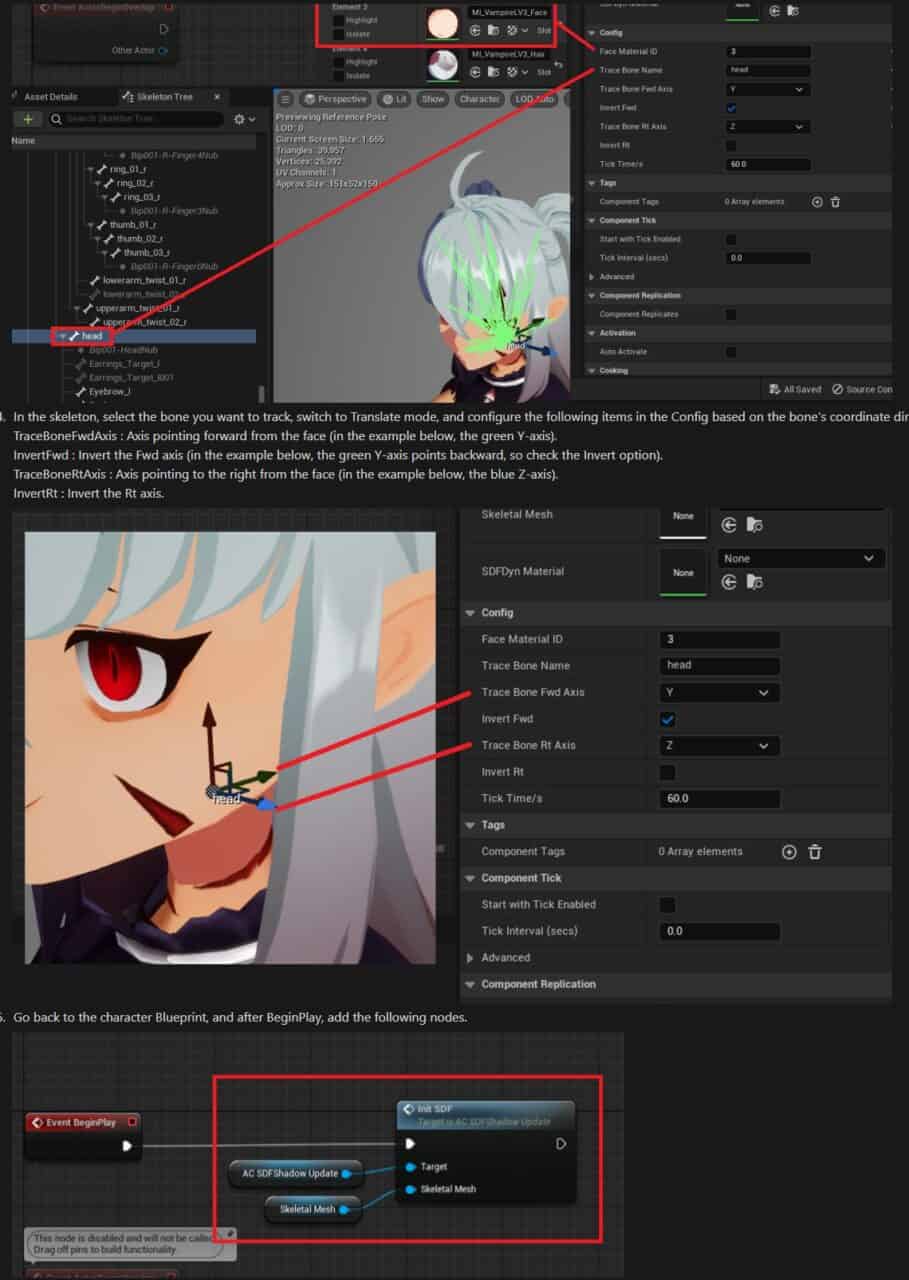Screen dimensions: 909x1280
Task: Open Trace Bone Fwd Axis dropdown in upper panel
Action: [x=767, y=89]
